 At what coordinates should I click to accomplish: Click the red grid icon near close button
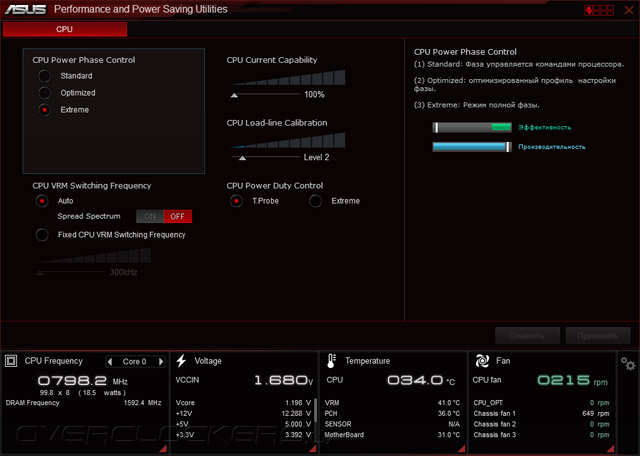tap(599, 10)
